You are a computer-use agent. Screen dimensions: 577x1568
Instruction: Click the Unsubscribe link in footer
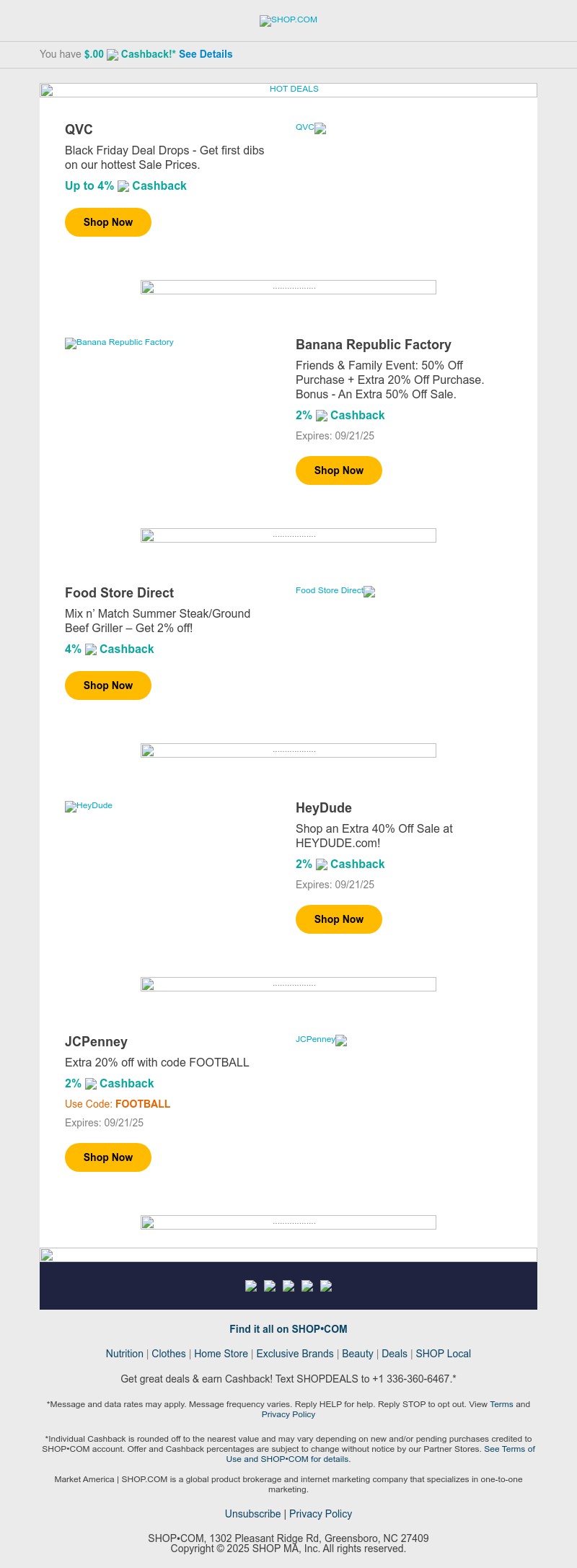[x=252, y=1514]
